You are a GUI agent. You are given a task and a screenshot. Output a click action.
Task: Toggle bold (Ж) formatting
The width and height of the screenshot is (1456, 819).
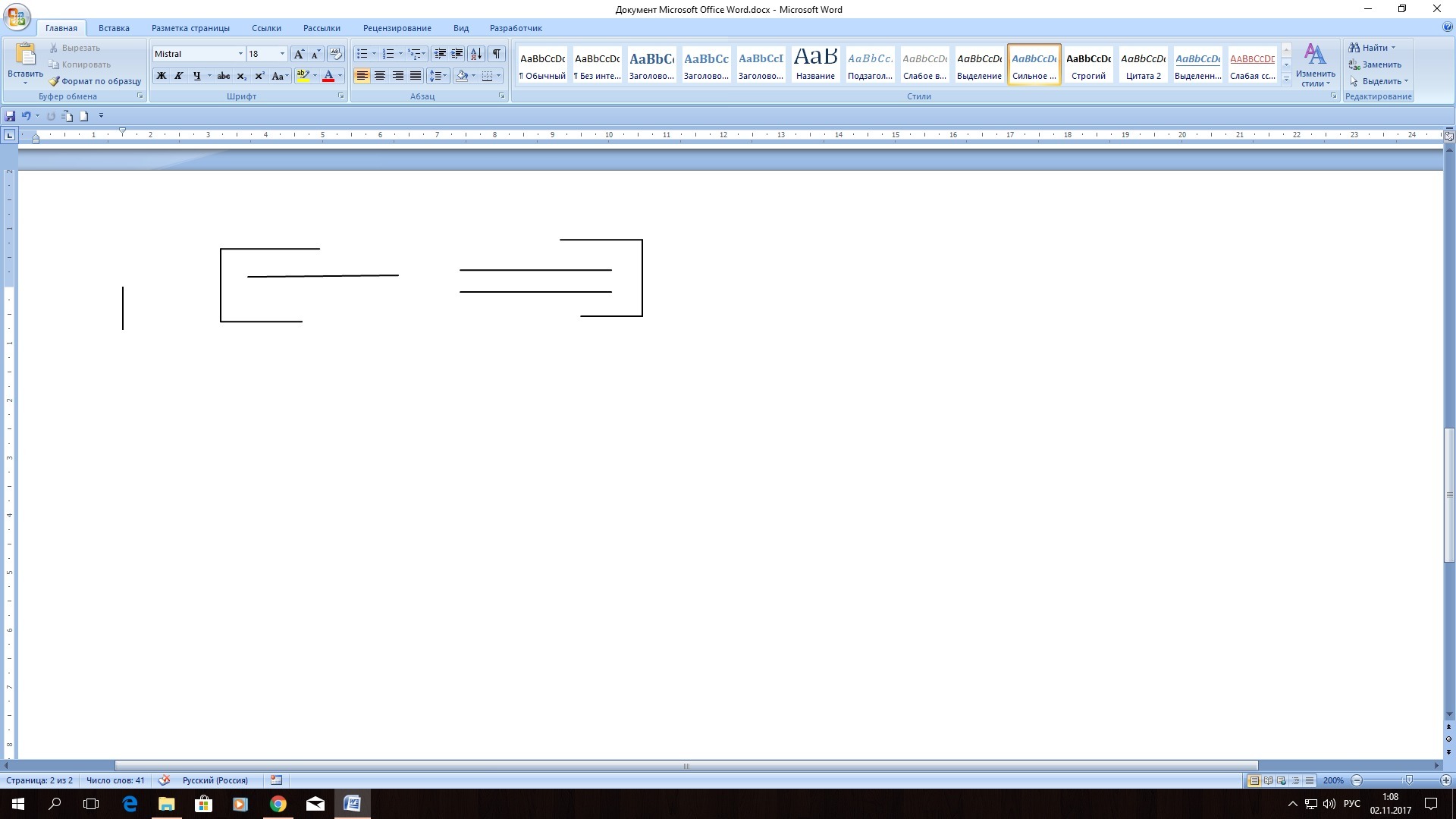(x=161, y=76)
